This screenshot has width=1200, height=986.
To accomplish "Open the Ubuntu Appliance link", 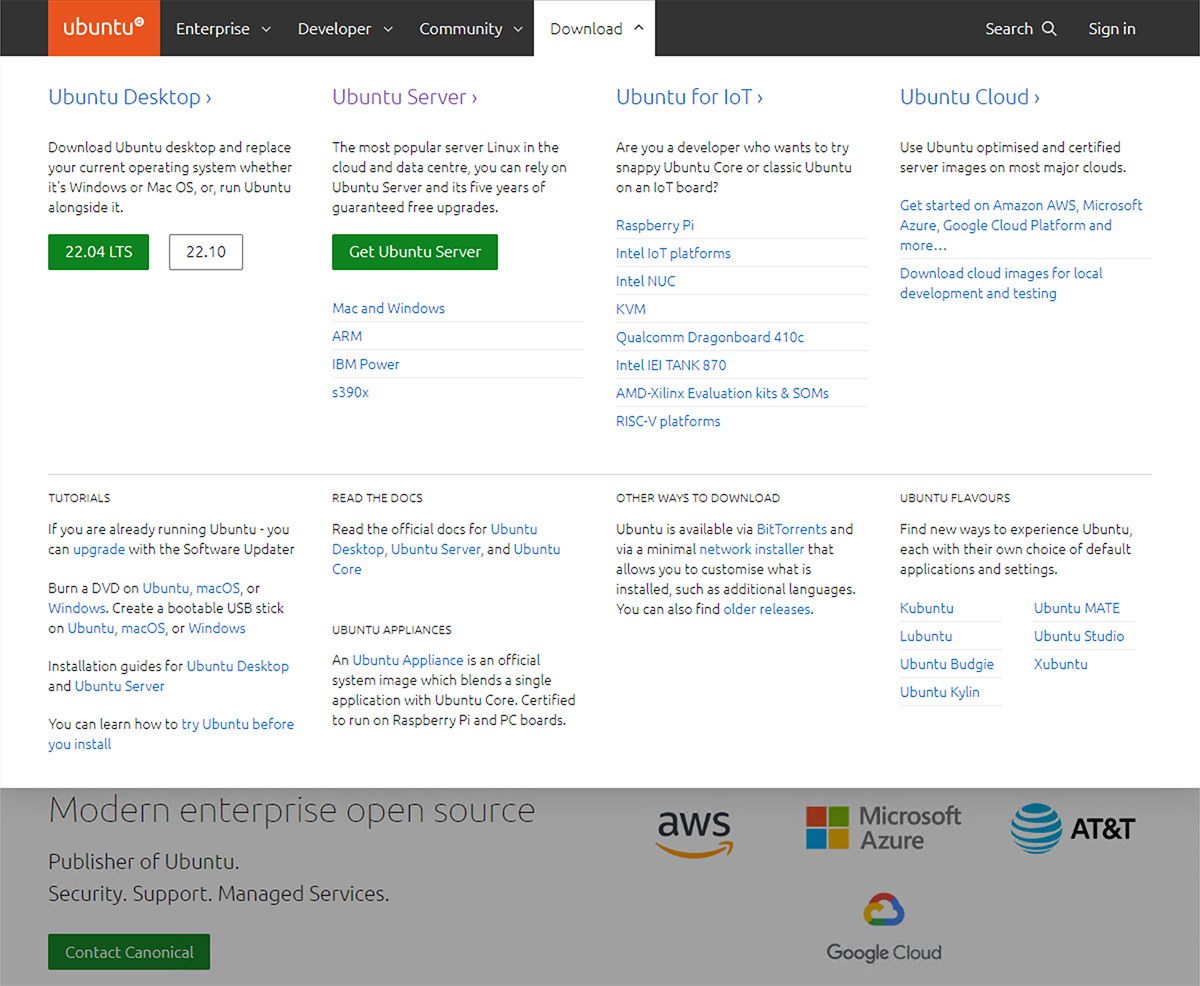I will click(x=408, y=660).
